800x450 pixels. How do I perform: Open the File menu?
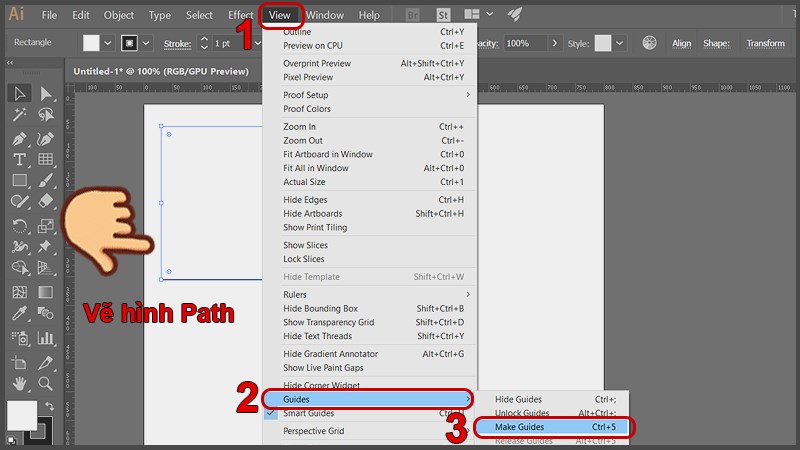point(49,15)
